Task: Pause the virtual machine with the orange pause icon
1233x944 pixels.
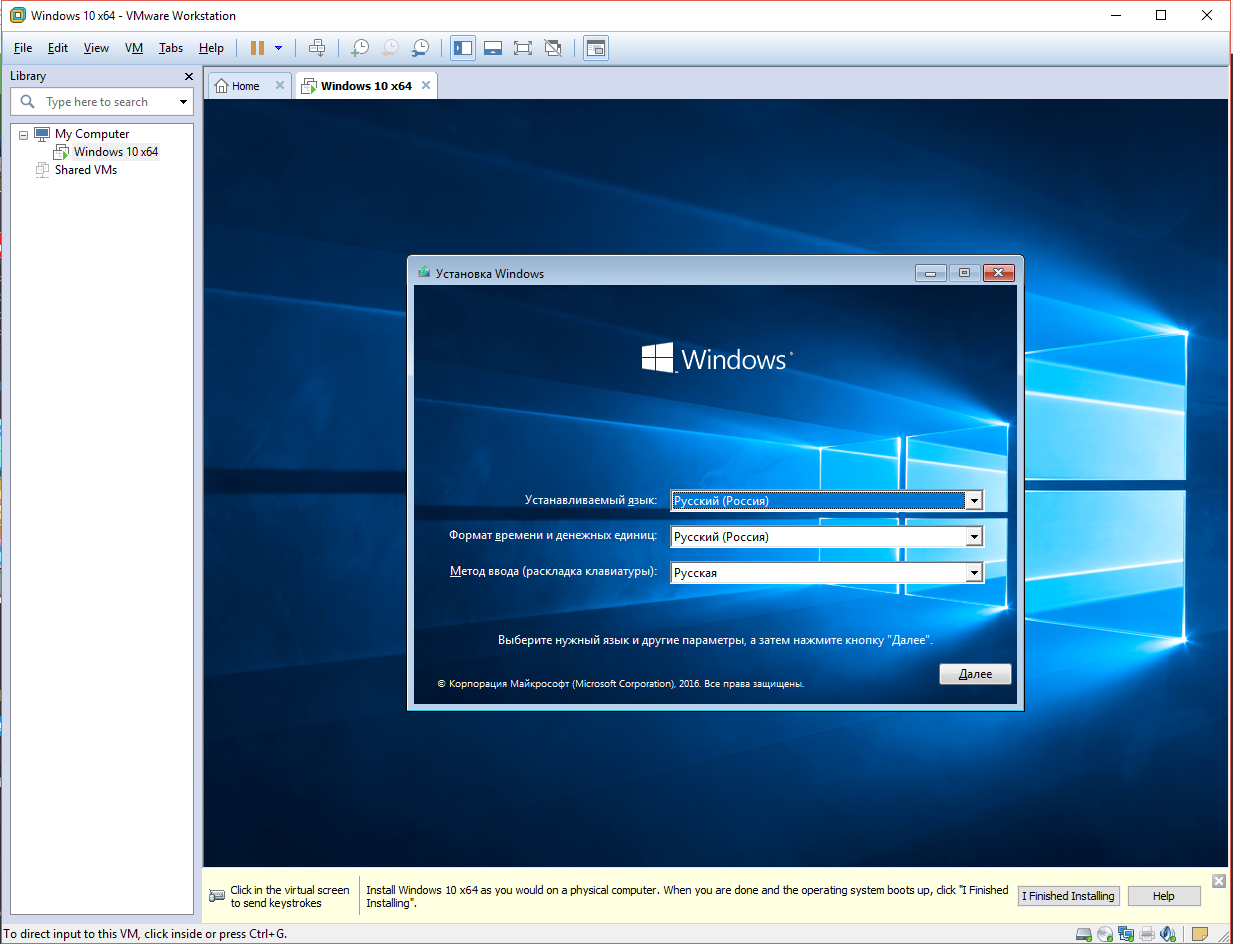Action: (x=257, y=48)
